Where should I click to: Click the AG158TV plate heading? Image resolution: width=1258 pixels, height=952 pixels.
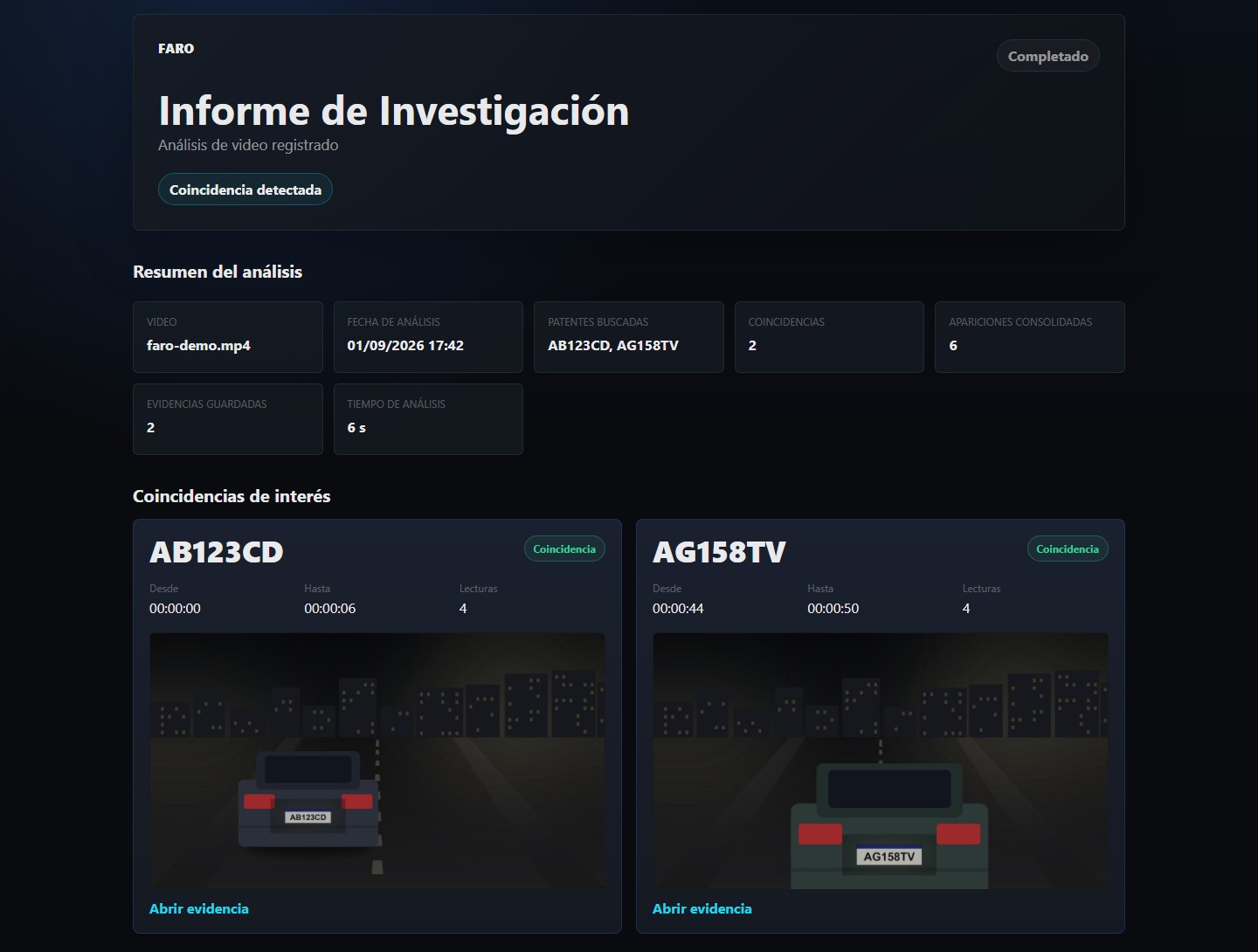pos(720,552)
